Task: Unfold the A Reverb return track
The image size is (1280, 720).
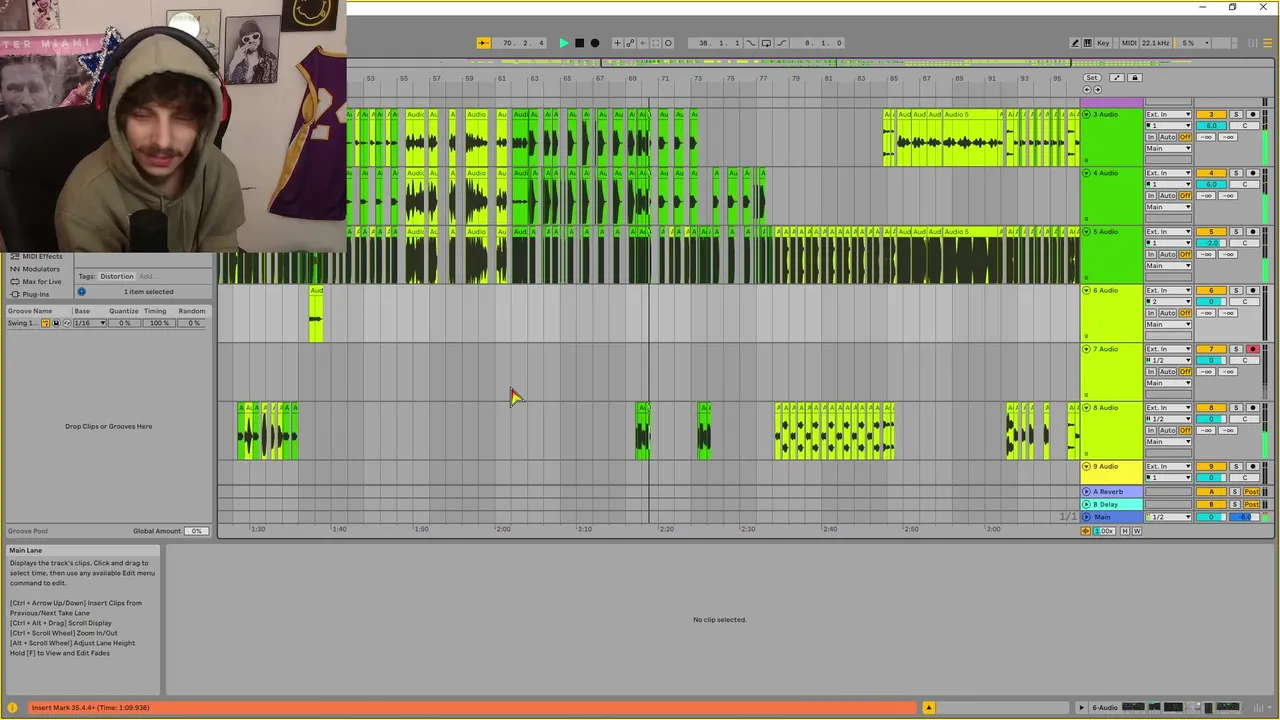Action: click(x=1087, y=492)
